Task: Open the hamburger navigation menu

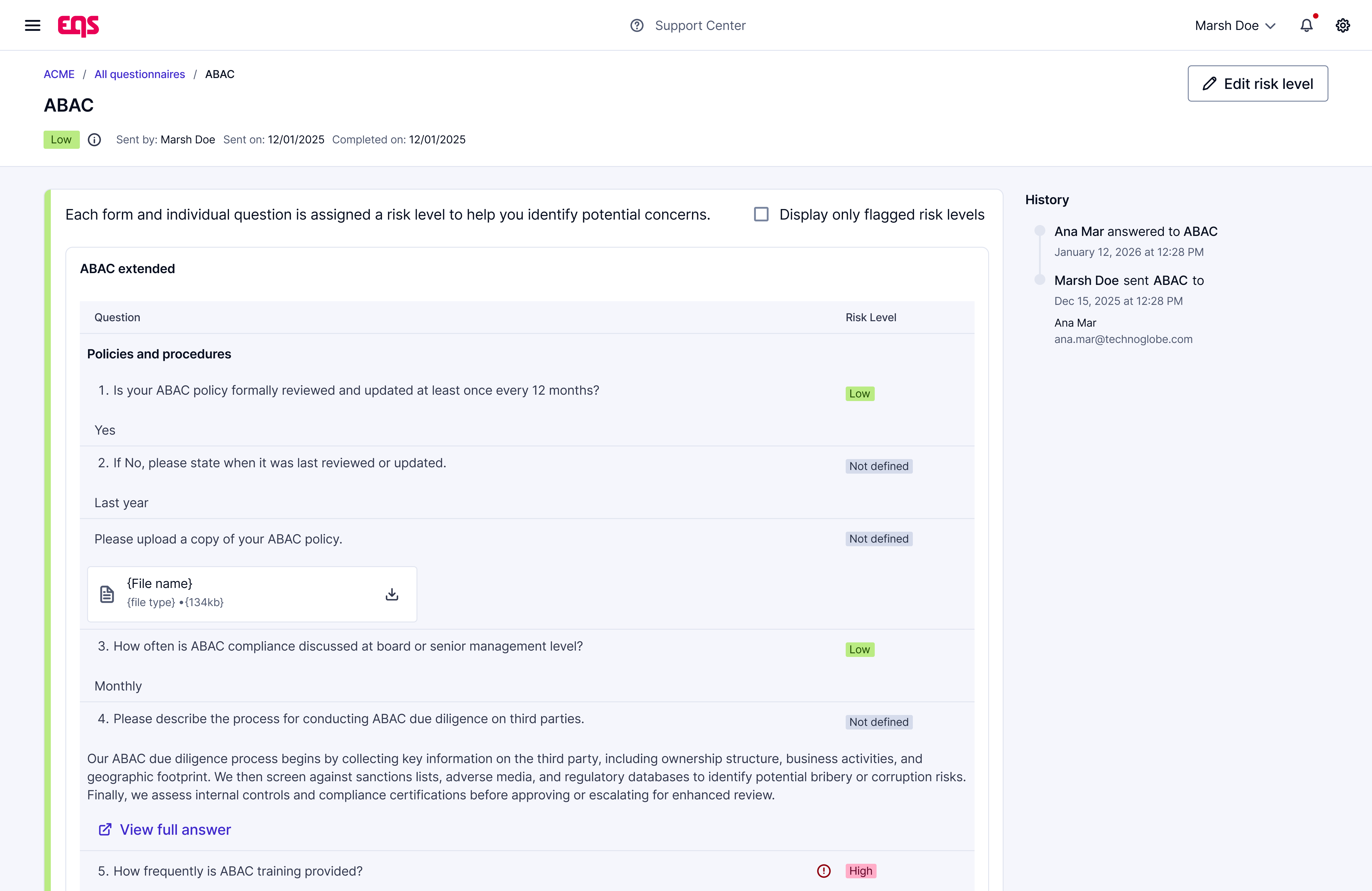Action: click(32, 25)
